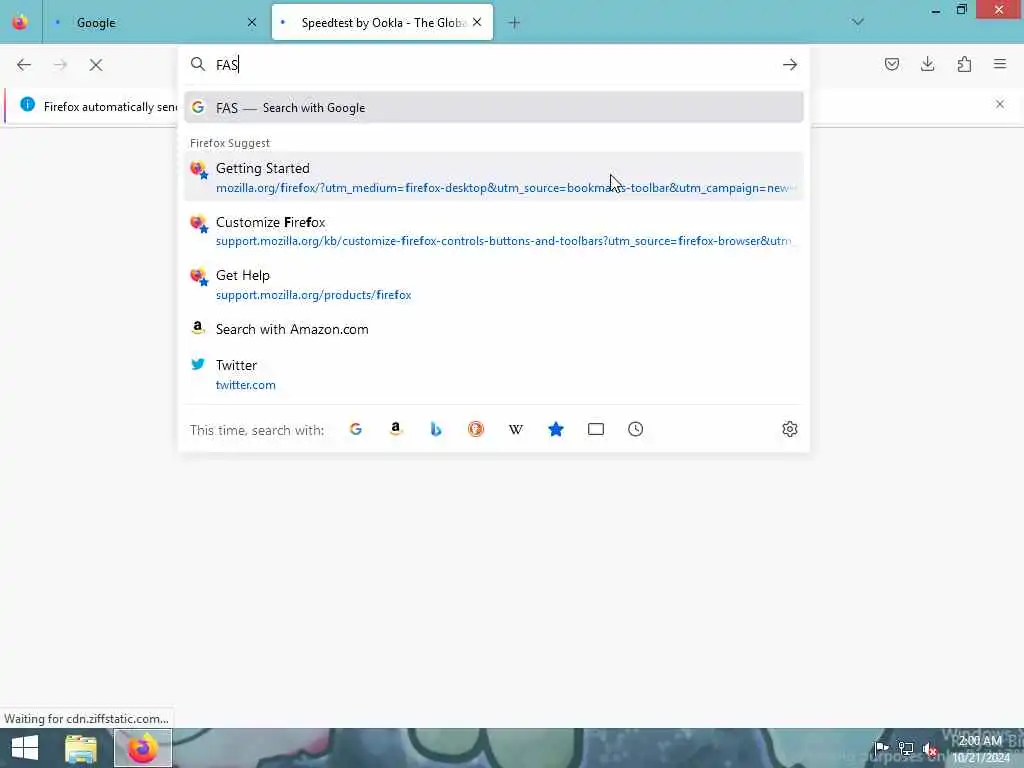Screen dimensions: 1024x768
Task: Open the Get Help suggestion
Action: coord(494,285)
